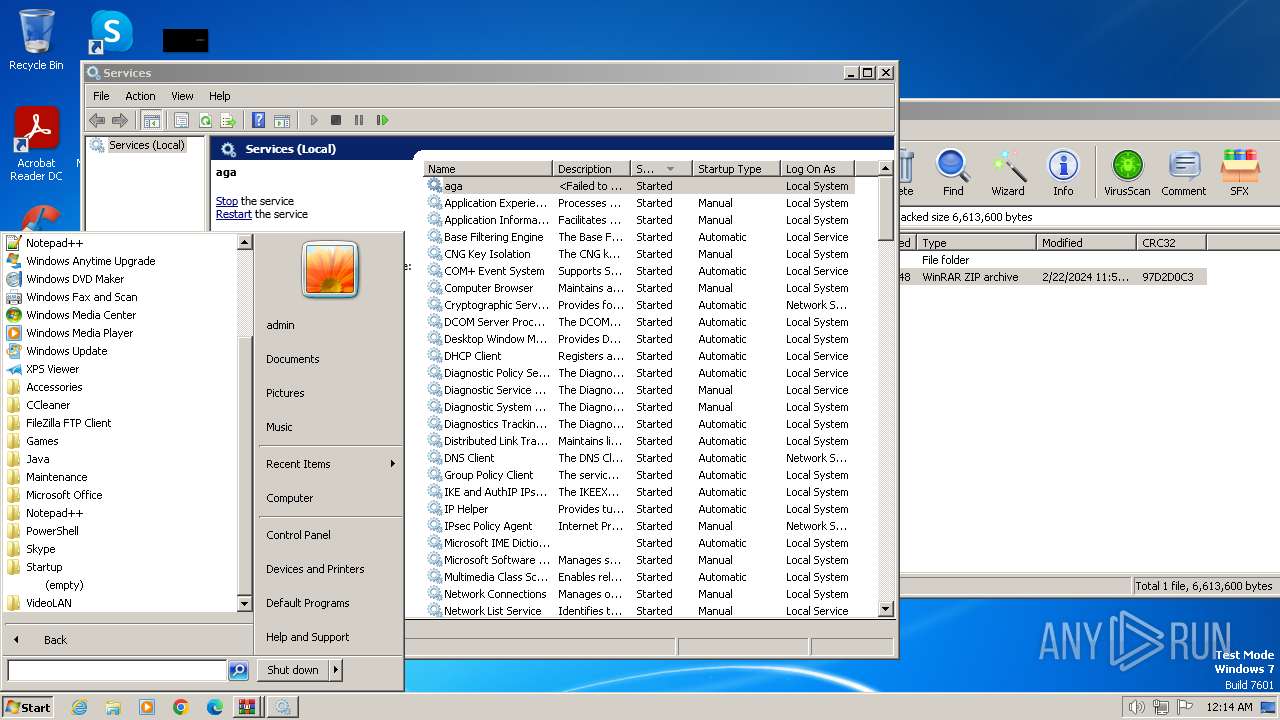
Task: Open Google Chrome from the taskbar
Action: point(181,707)
